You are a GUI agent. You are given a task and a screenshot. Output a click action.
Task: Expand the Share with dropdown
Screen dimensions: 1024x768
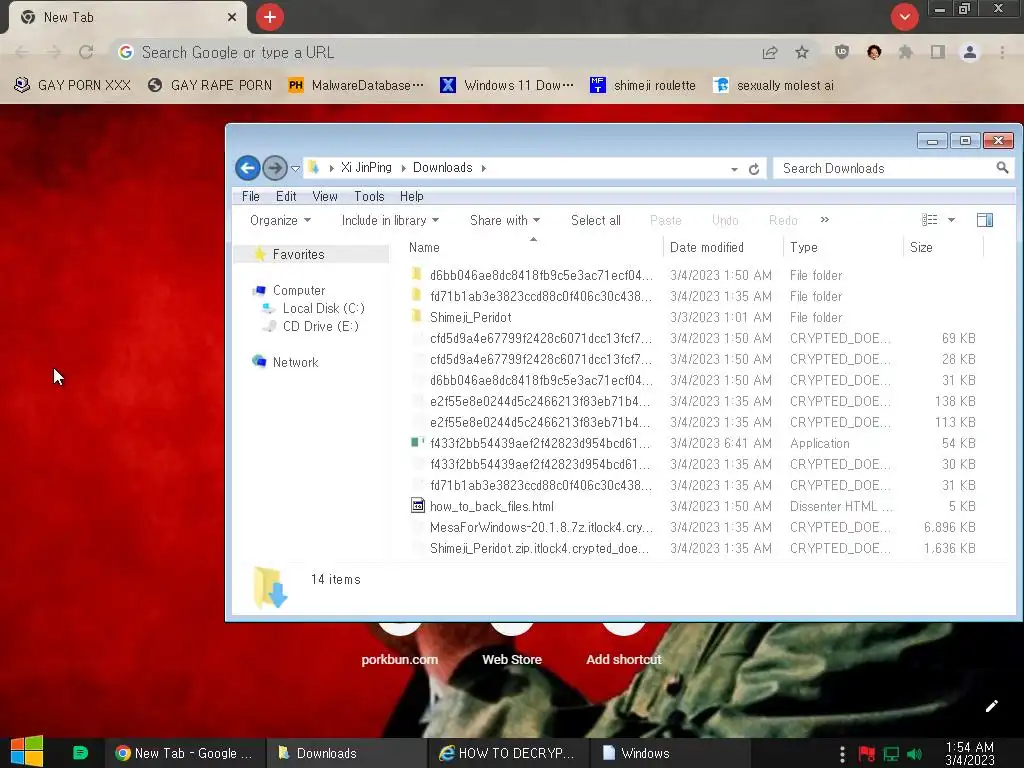tap(505, 220)
